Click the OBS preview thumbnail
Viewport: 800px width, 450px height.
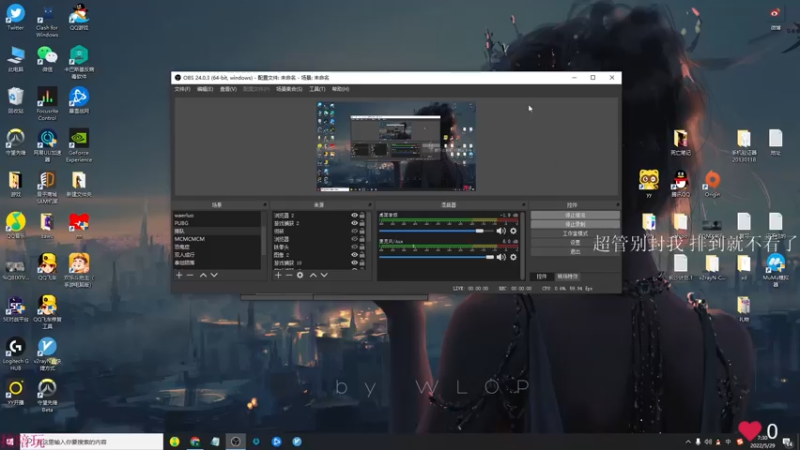(396, 146)
